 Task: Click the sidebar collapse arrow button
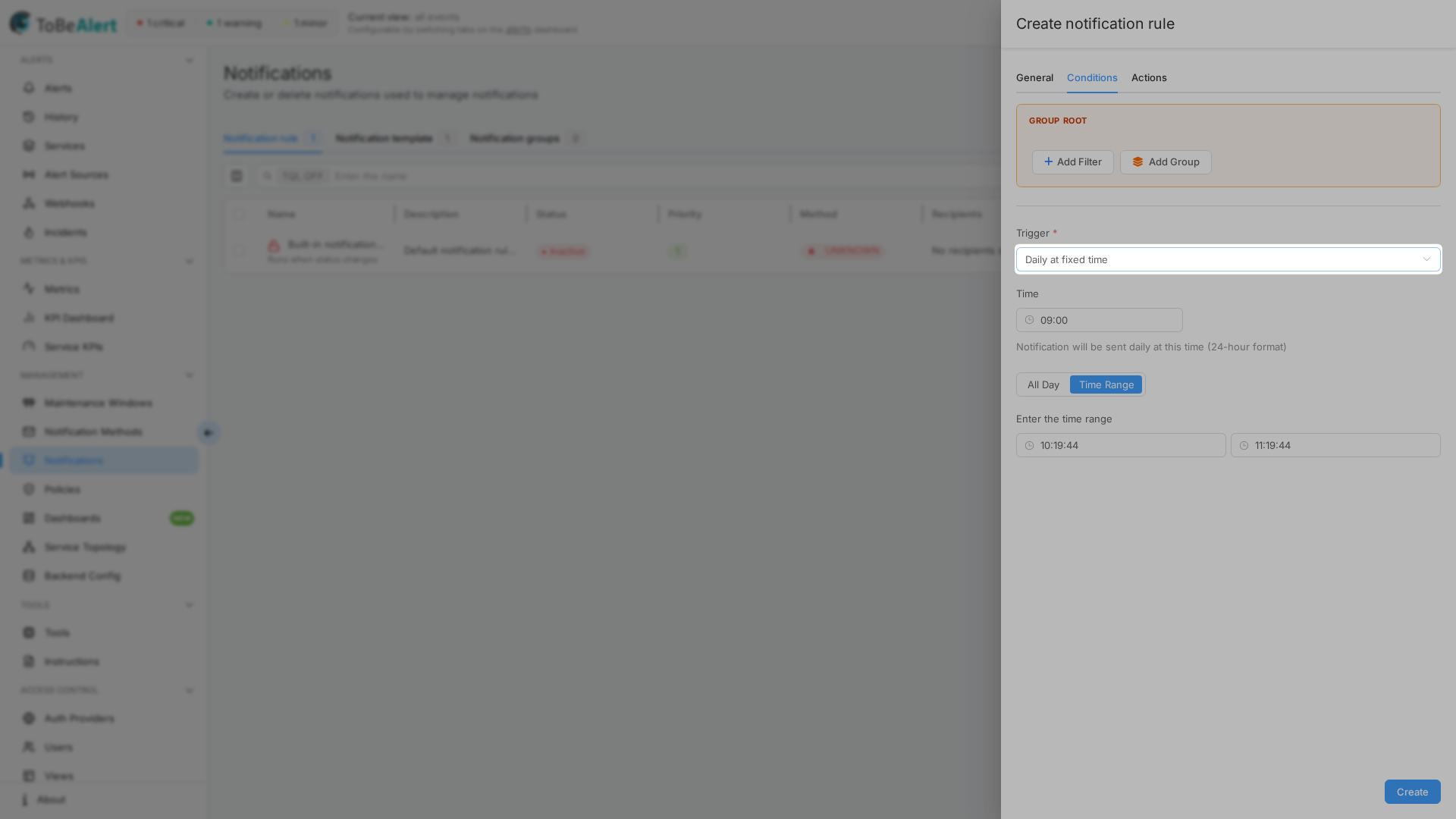(209, 433)
